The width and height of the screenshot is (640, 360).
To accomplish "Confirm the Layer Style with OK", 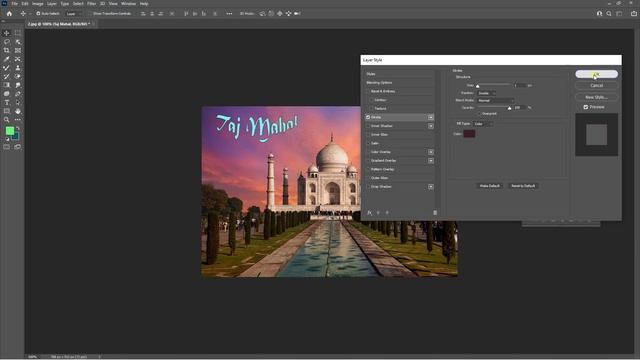I will point(596,74).
